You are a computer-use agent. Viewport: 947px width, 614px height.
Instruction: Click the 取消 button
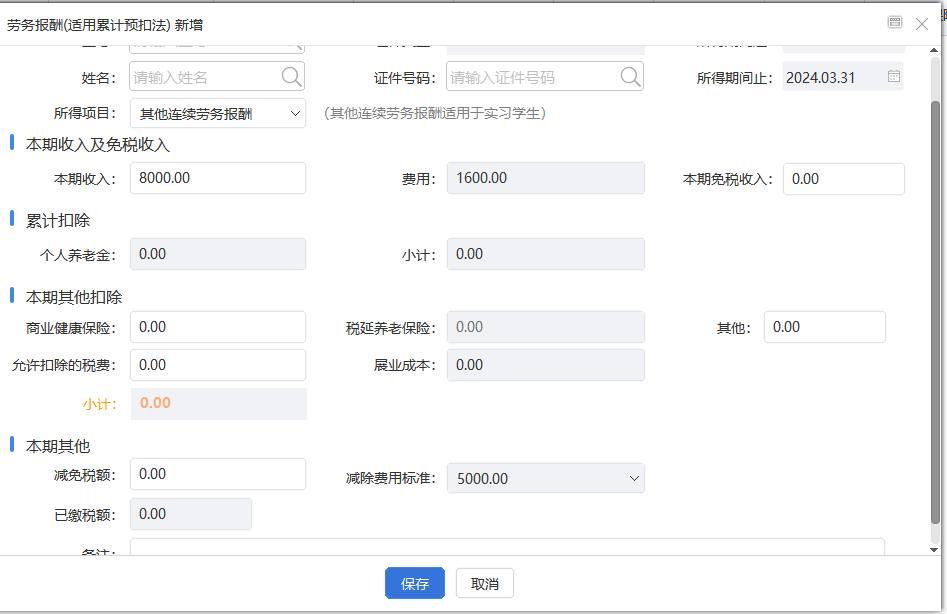(x=485, y=583)
